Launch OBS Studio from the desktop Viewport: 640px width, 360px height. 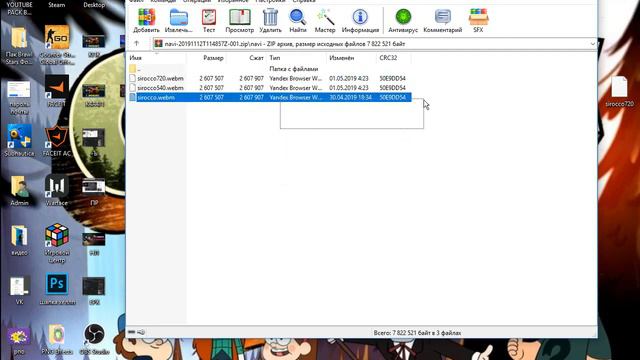point(94,340)
